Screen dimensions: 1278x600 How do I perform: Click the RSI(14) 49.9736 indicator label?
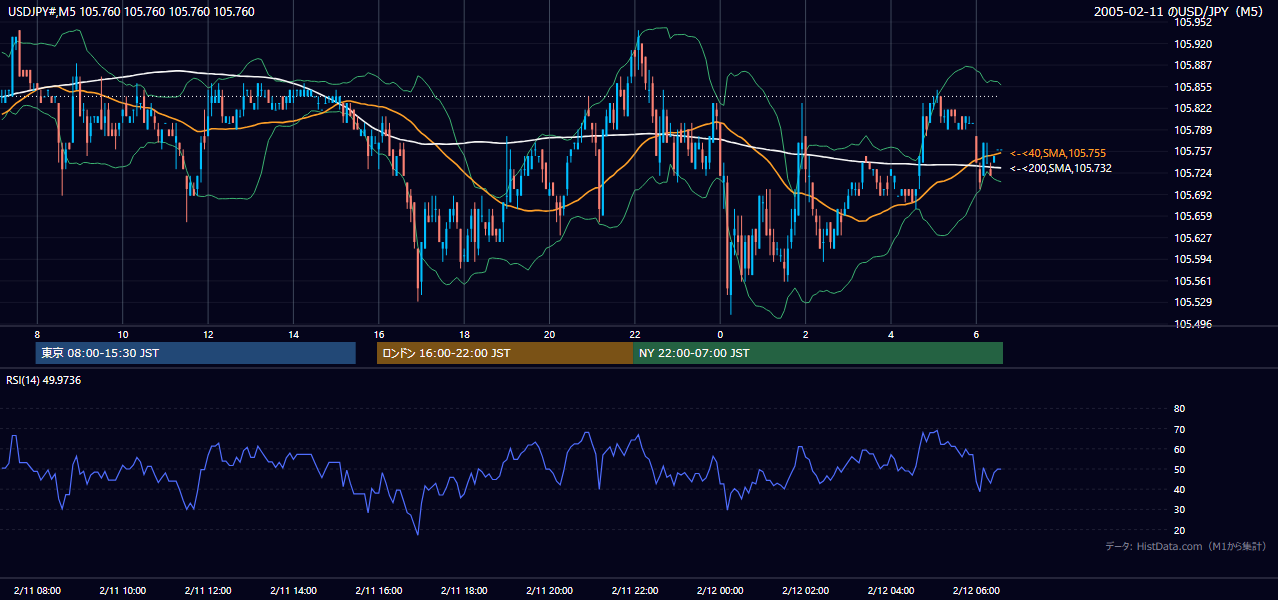click(x=44, y=380)
